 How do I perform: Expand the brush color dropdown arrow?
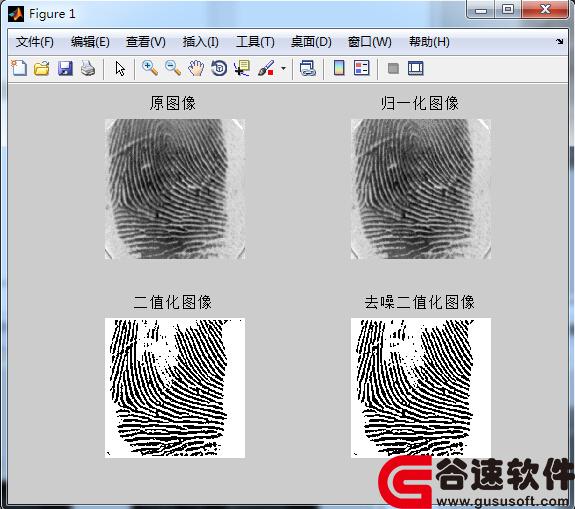click(x=283, y=68)
